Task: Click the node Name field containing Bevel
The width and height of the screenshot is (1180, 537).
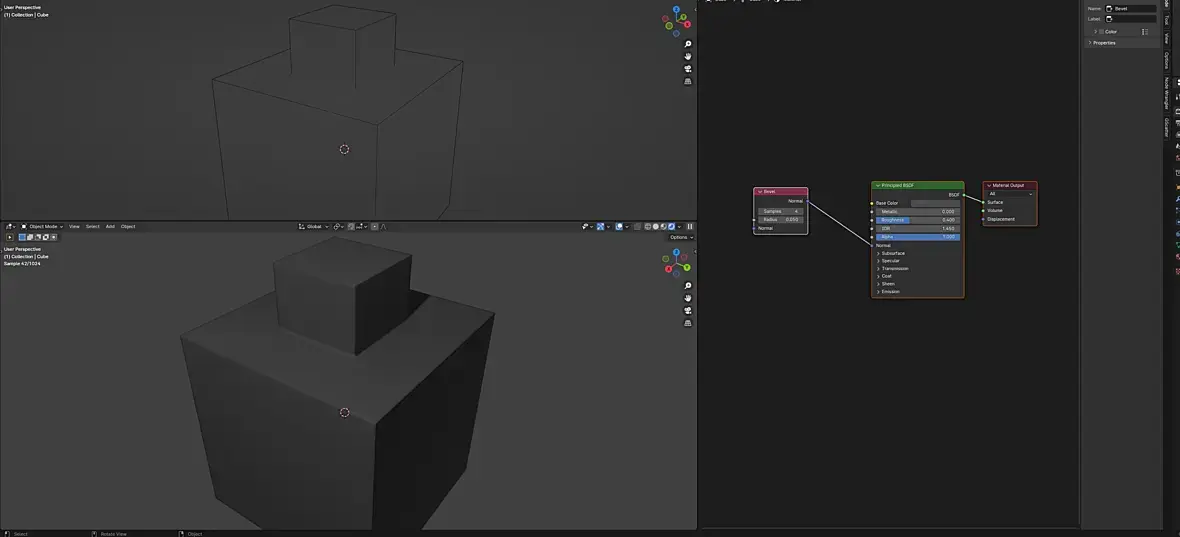Action: coord(1130,8)
